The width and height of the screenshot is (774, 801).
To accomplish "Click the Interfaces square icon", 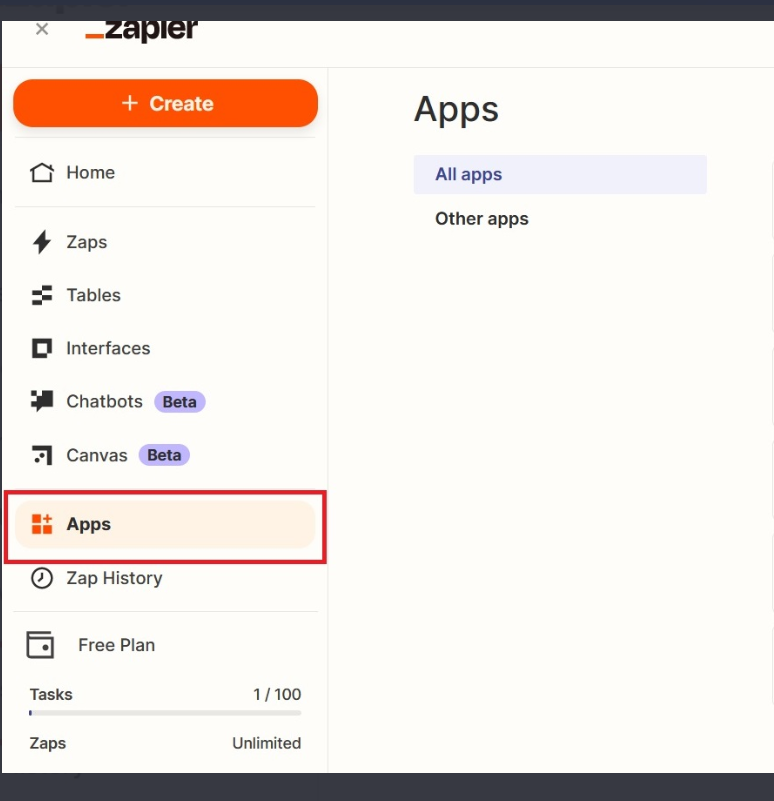I will point(41,349).
